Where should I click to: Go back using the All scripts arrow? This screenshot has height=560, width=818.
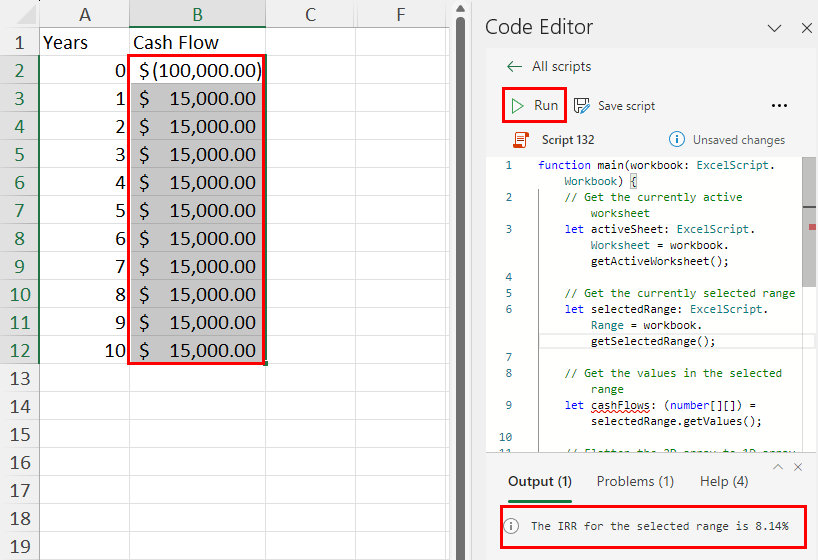pyautogui.click(x=514, y=66)
